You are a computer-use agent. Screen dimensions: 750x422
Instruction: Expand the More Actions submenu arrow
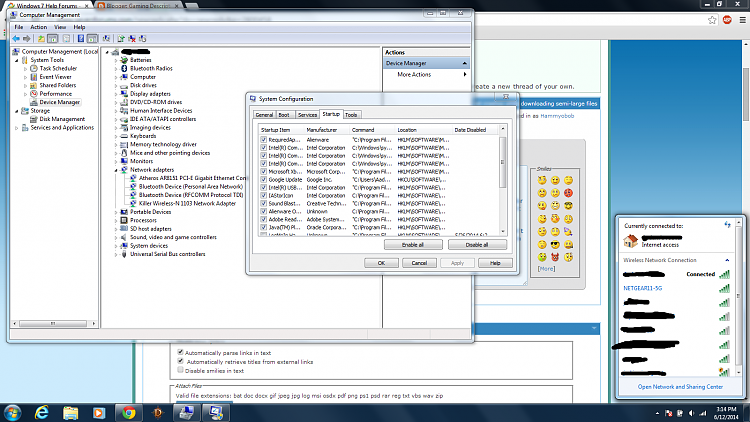tap(464, 75)
